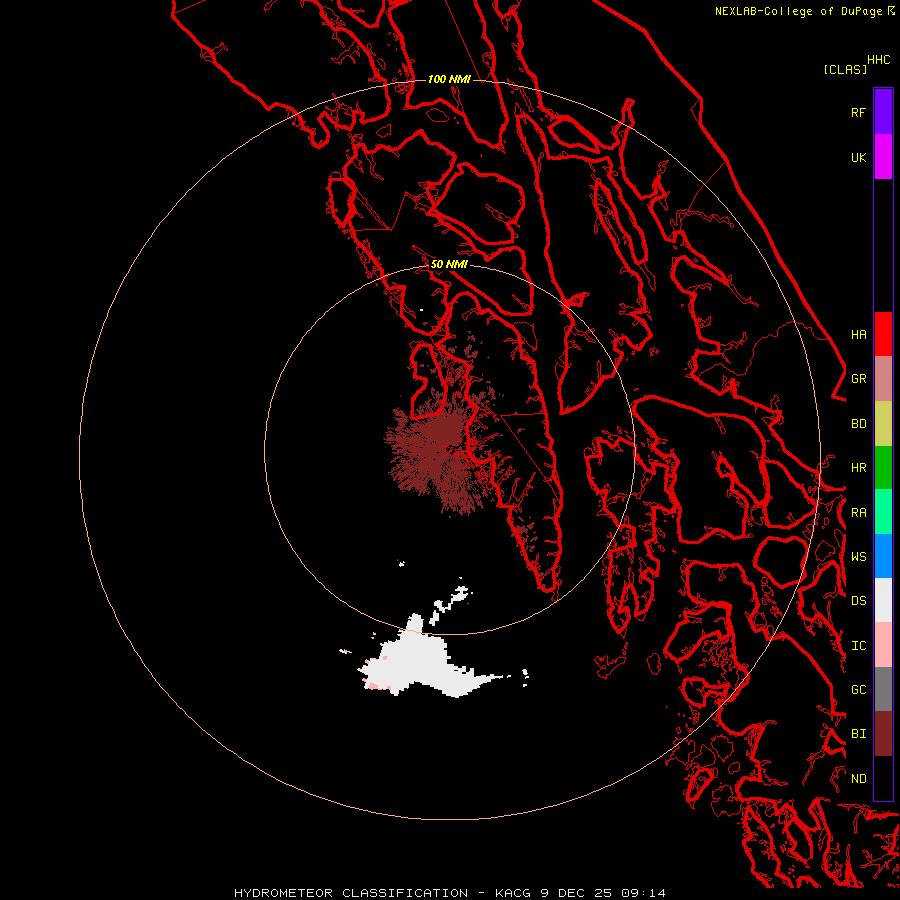
Task: Click the BD yellow legend swatch
Action: 883,424
